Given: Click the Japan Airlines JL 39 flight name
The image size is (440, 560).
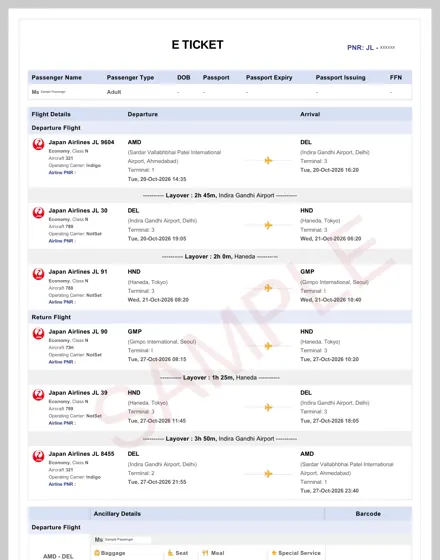Looking at the screenshot, I should tap(78, 392).
